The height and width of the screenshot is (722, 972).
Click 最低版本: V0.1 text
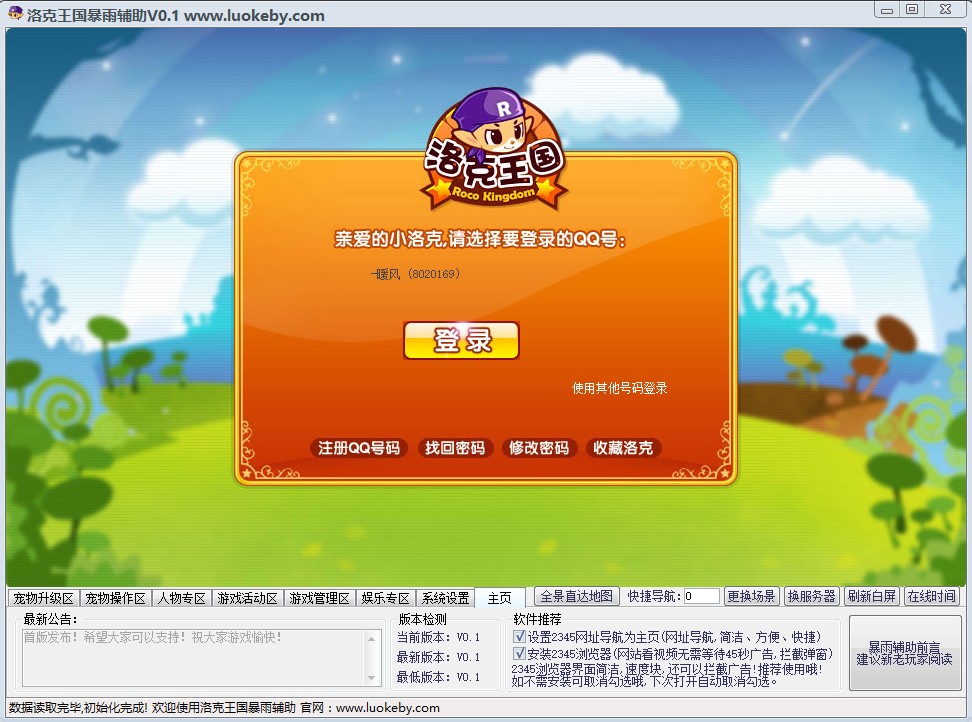point(438,677)
